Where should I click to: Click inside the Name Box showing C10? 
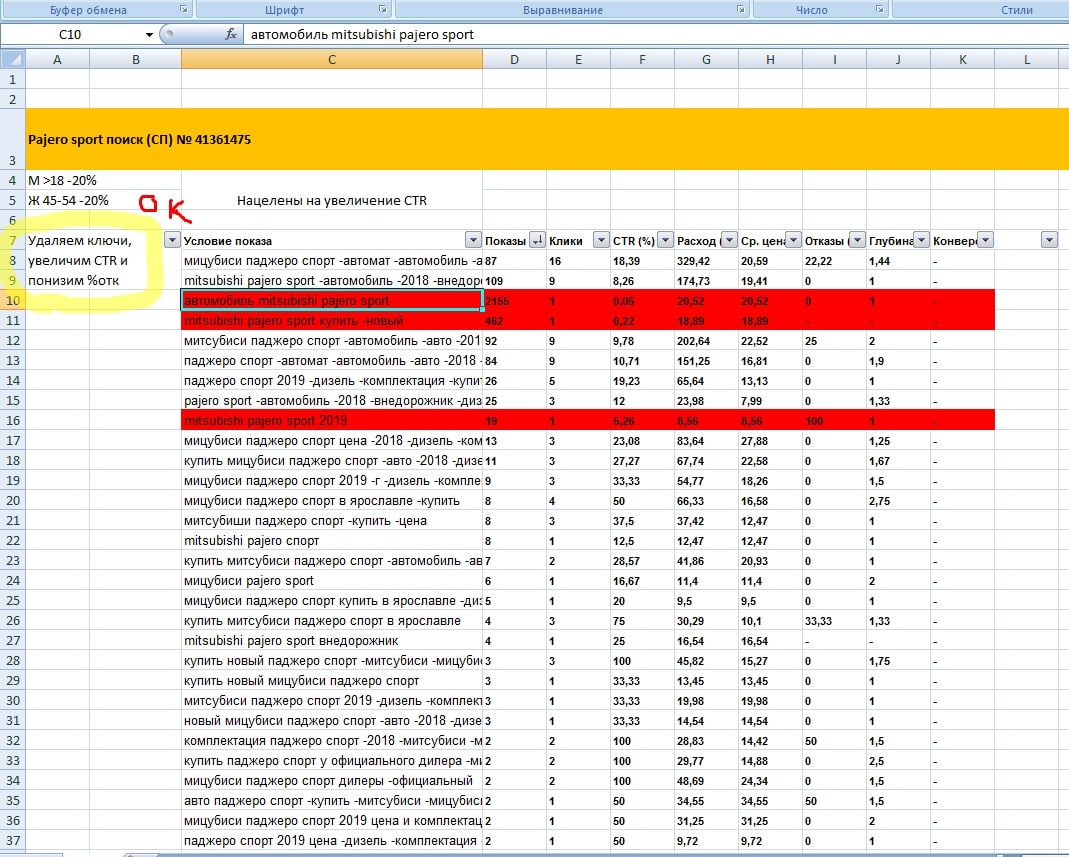(x=70, y=35)
